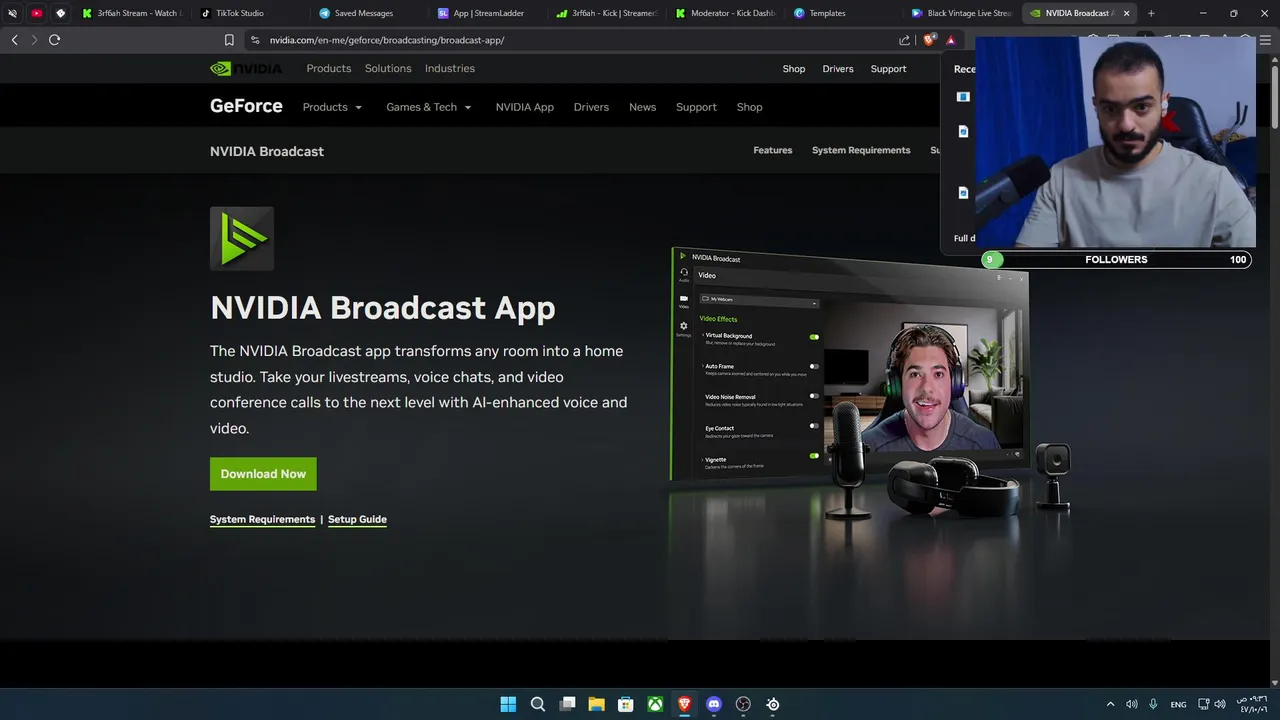Open News in the GeForce menu

point(643,107)
